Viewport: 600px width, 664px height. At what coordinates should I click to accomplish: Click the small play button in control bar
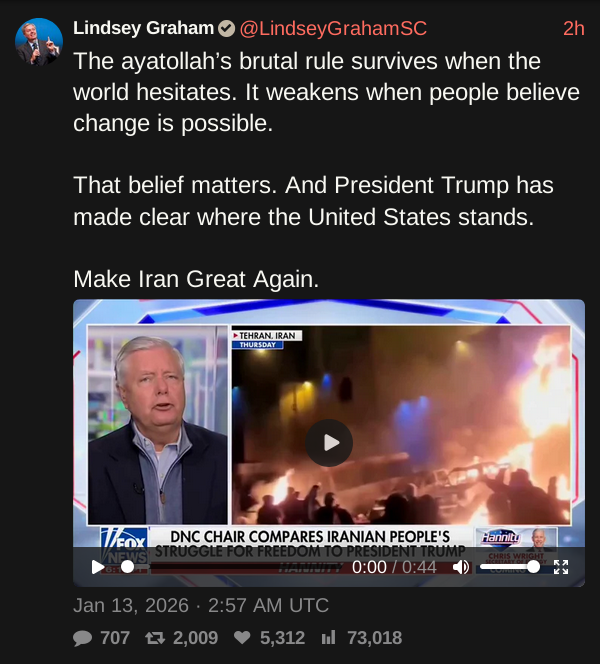tap(98, 567)
